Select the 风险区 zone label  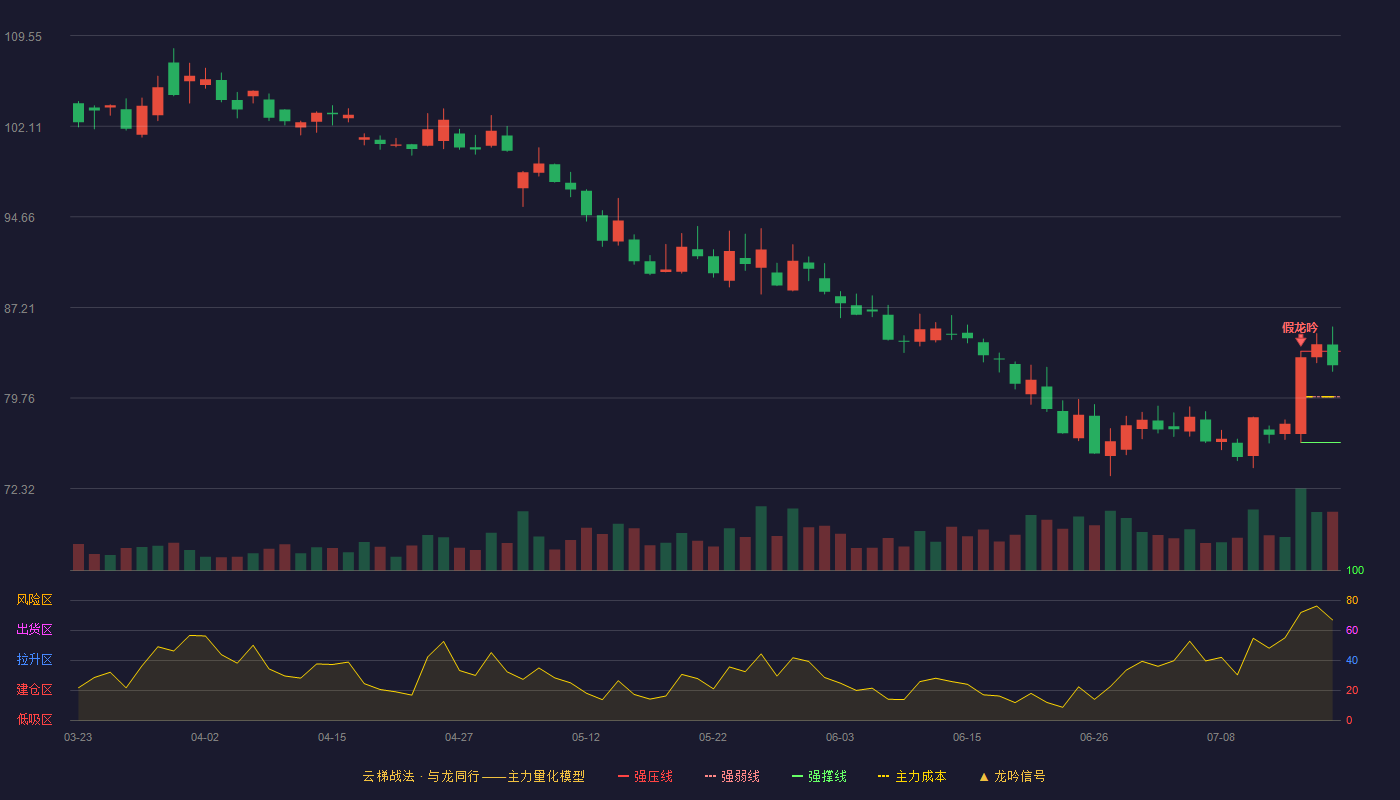34,600
